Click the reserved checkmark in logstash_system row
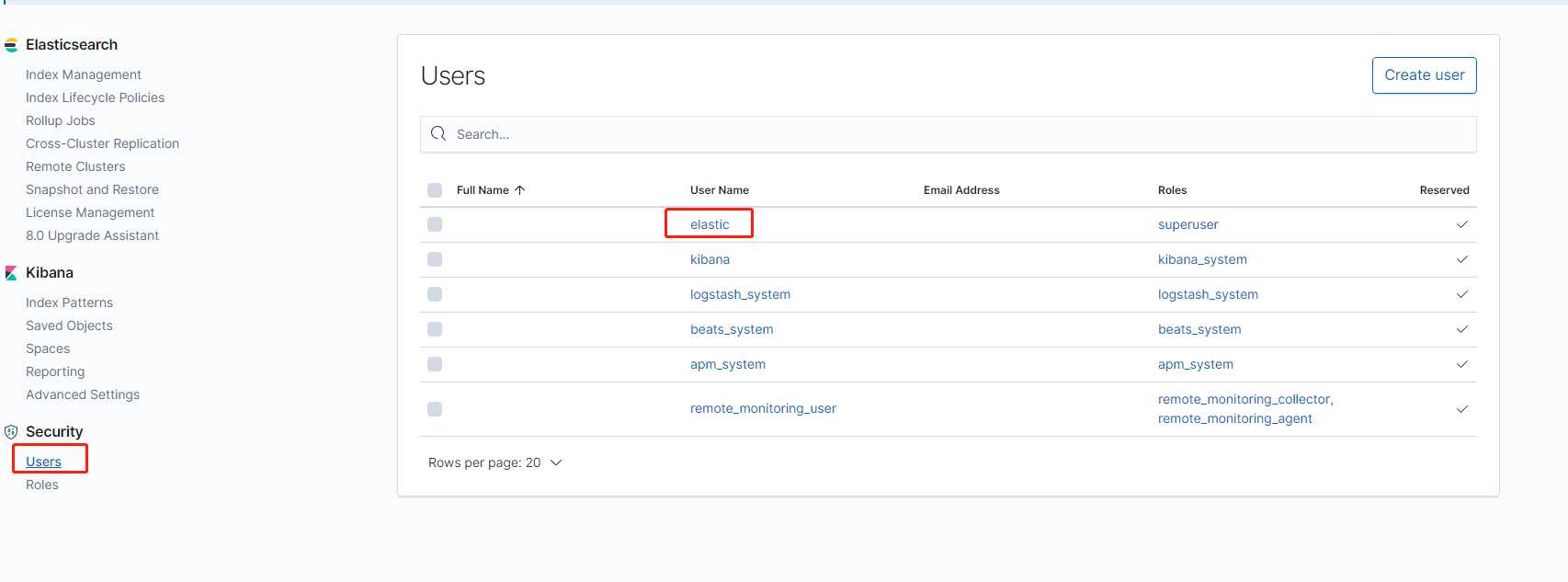 pyautogui.click(x=1461, y=294)
